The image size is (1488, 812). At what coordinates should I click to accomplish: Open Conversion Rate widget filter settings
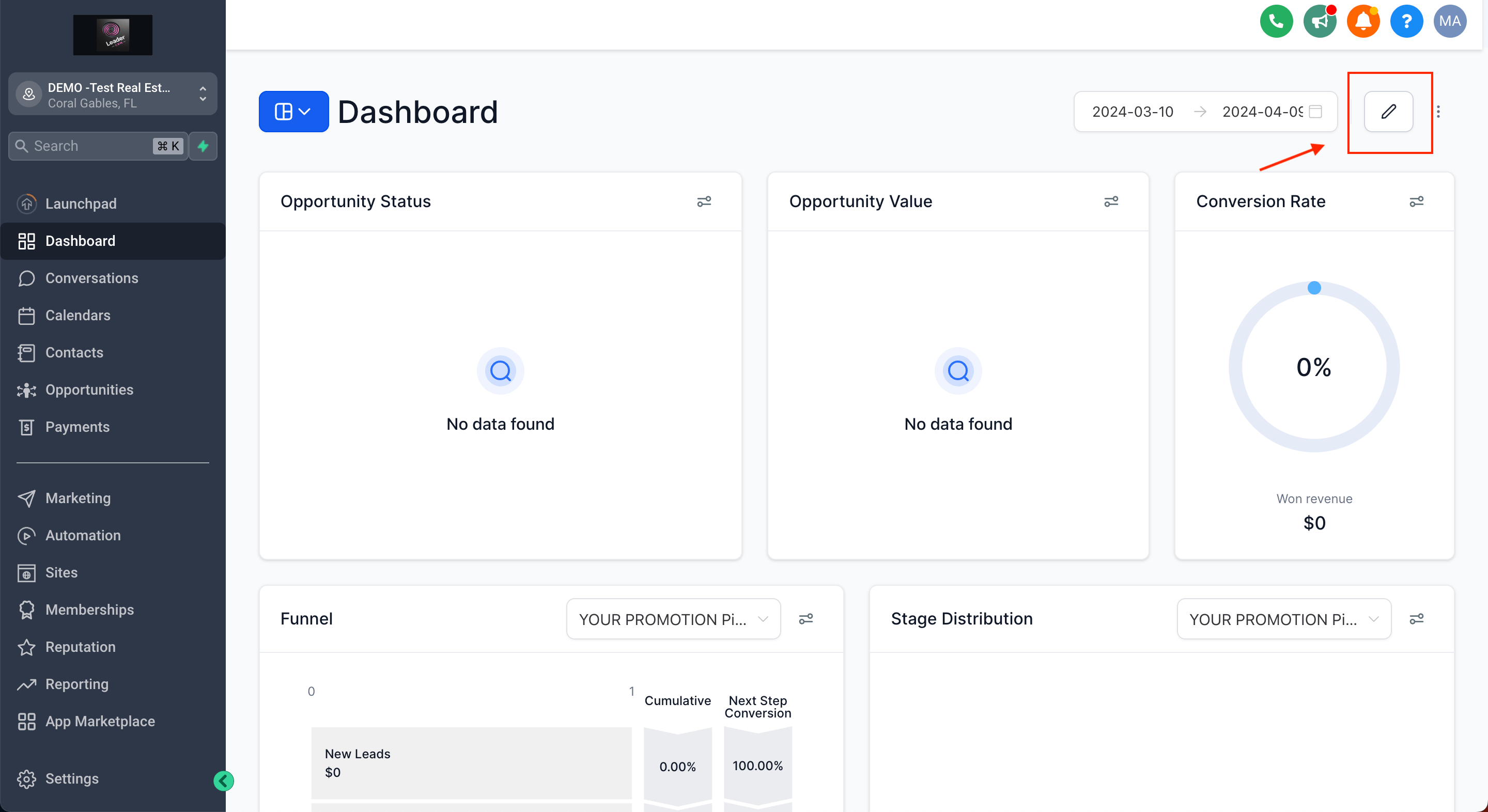(1416, 201)
